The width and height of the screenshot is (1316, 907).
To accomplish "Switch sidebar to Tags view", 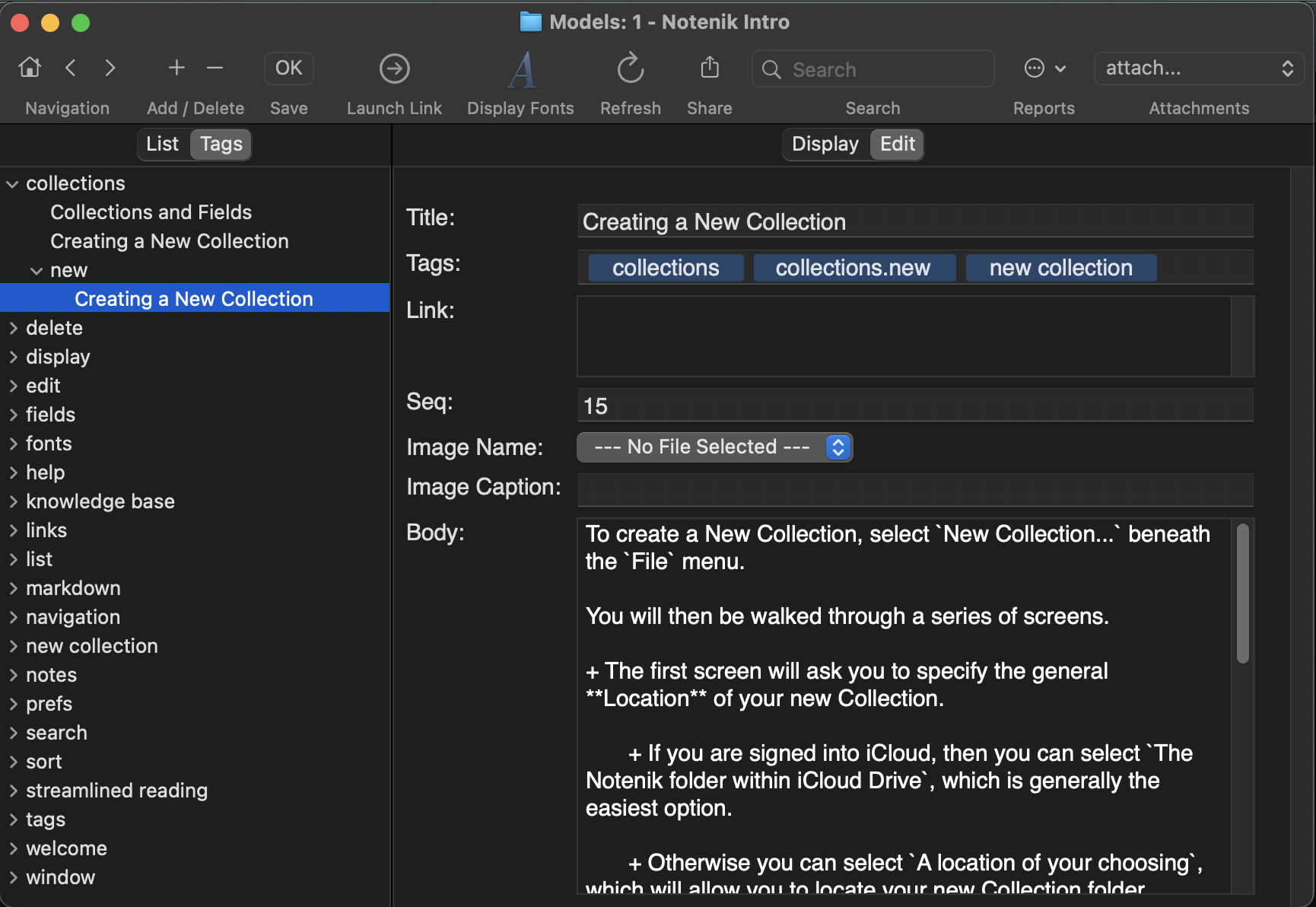I will point(221,144).
